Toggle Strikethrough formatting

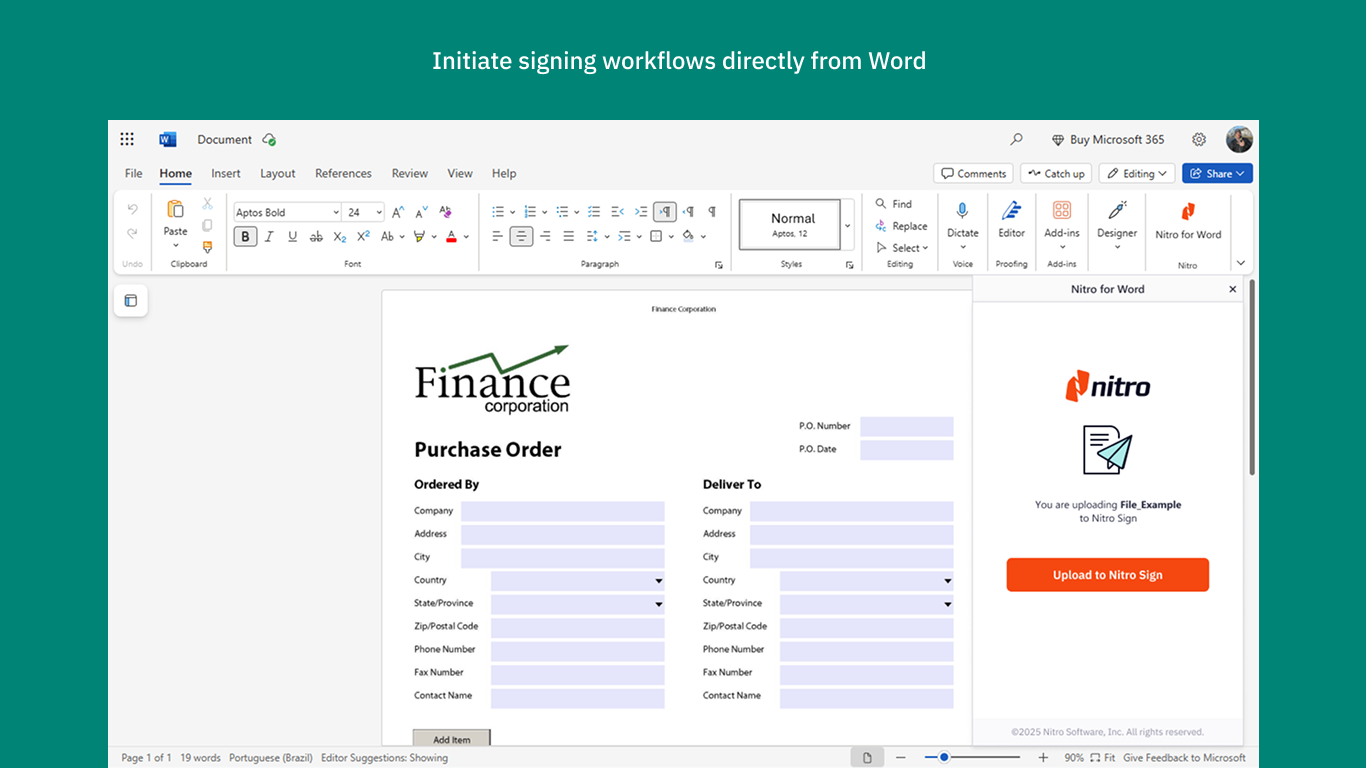(316, 237)
